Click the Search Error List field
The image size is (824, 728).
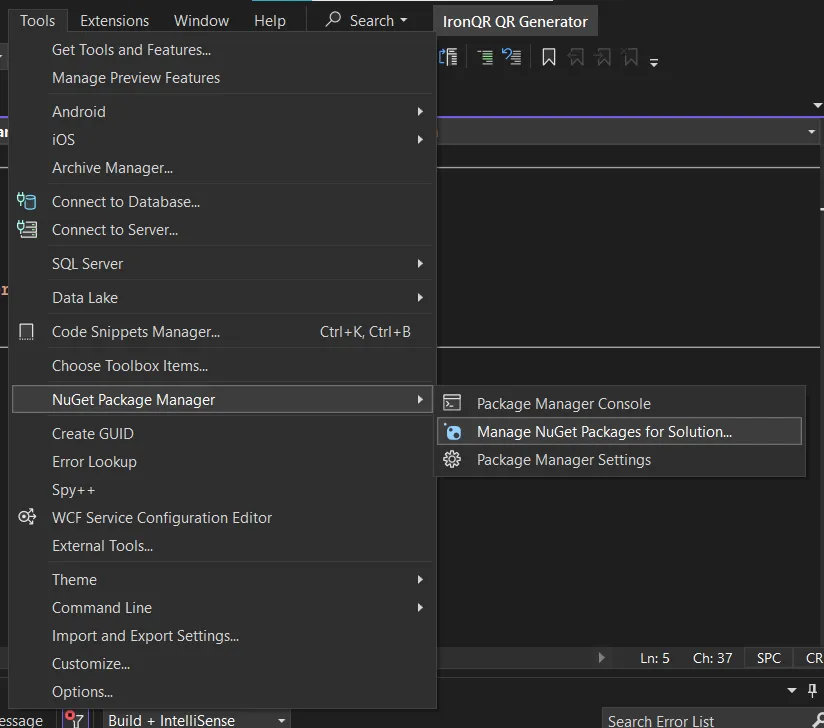pos(700,720)
